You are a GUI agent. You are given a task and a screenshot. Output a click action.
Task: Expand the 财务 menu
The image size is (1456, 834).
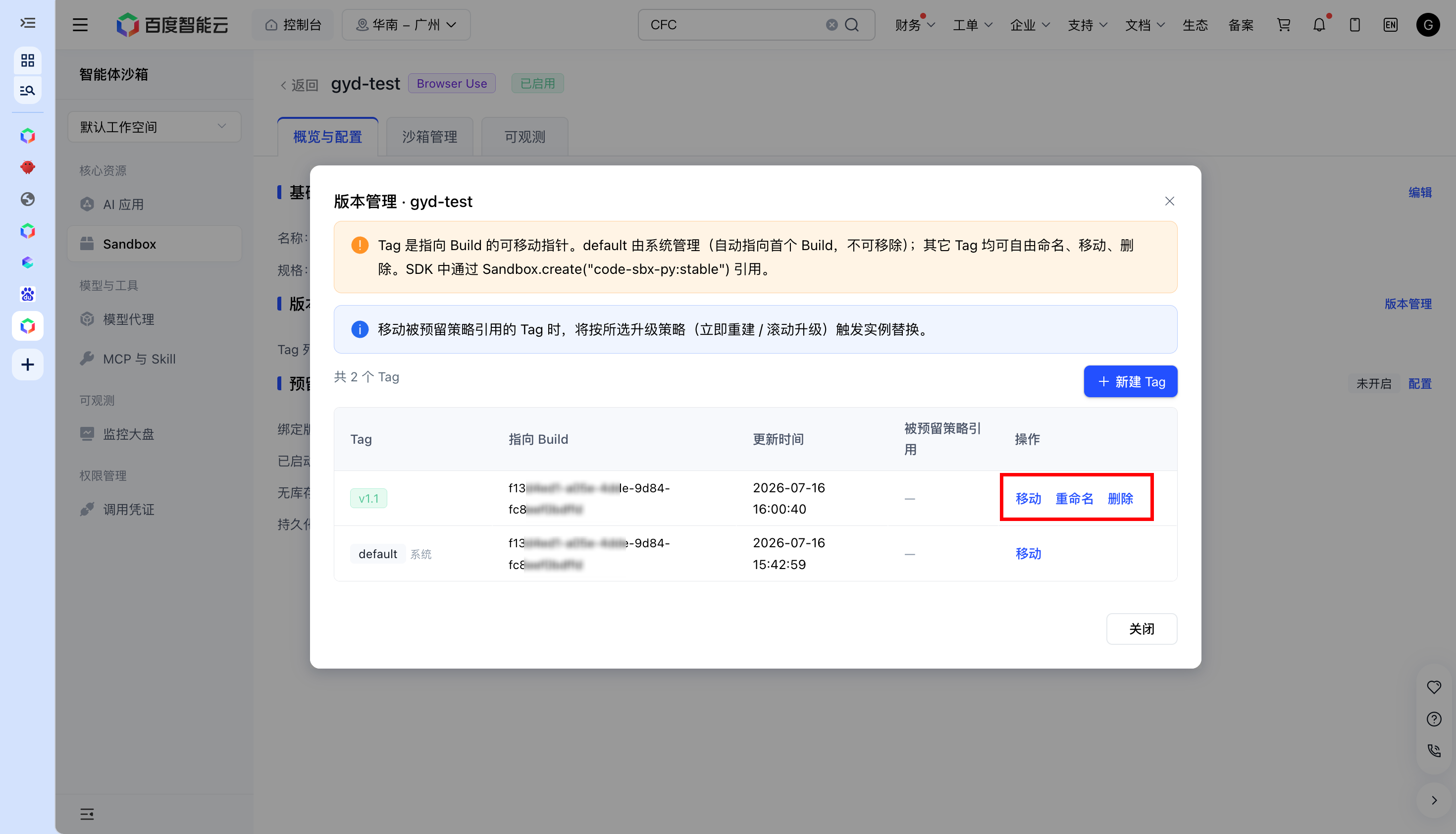coord(915,25)
